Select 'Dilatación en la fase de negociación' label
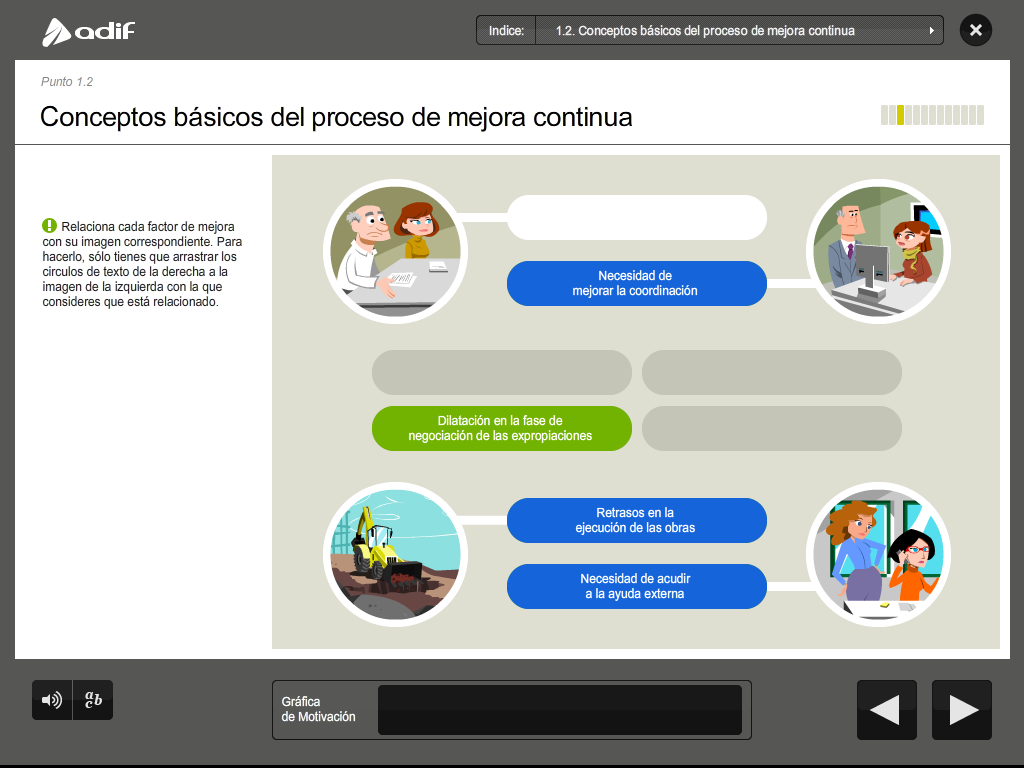Viewport: 1024px width, 768px height. point(501,428)
